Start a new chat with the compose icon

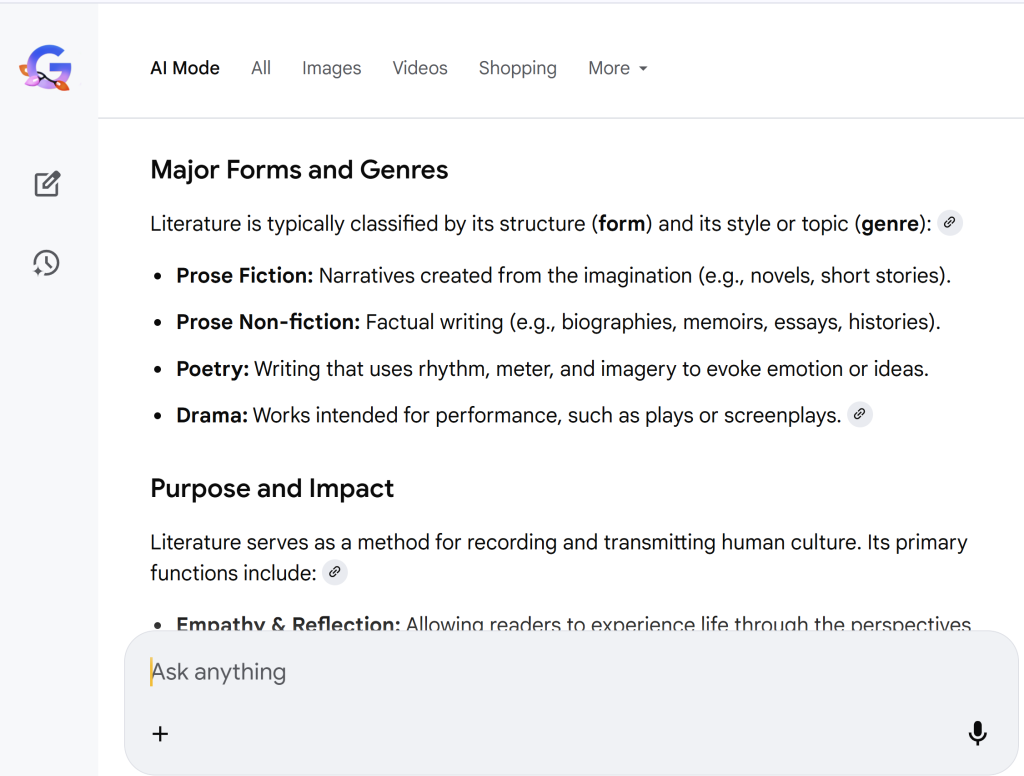click(x=47, y=184)
